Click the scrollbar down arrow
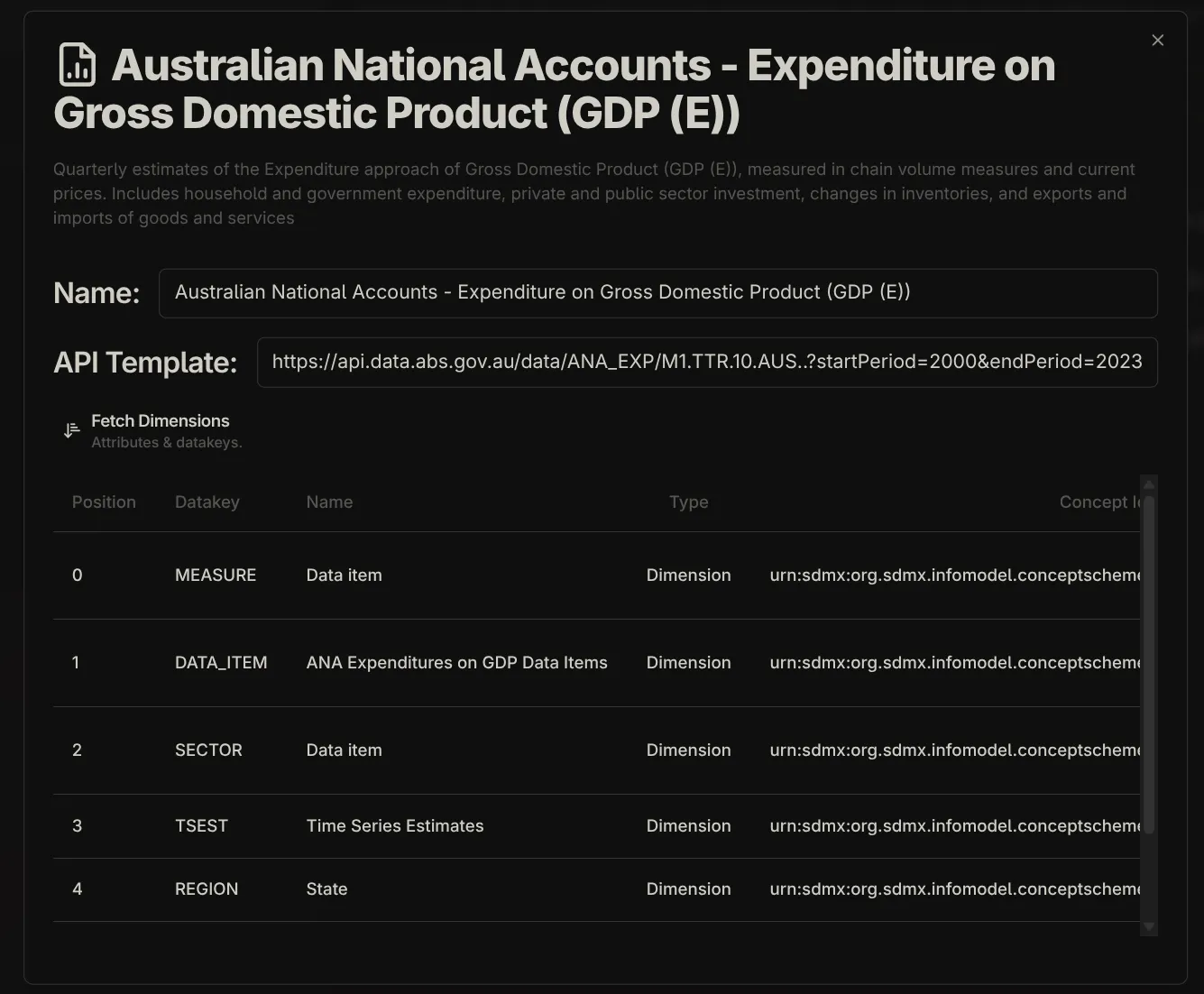This screenshot has height=994, width=1204. pos(1148,926)
